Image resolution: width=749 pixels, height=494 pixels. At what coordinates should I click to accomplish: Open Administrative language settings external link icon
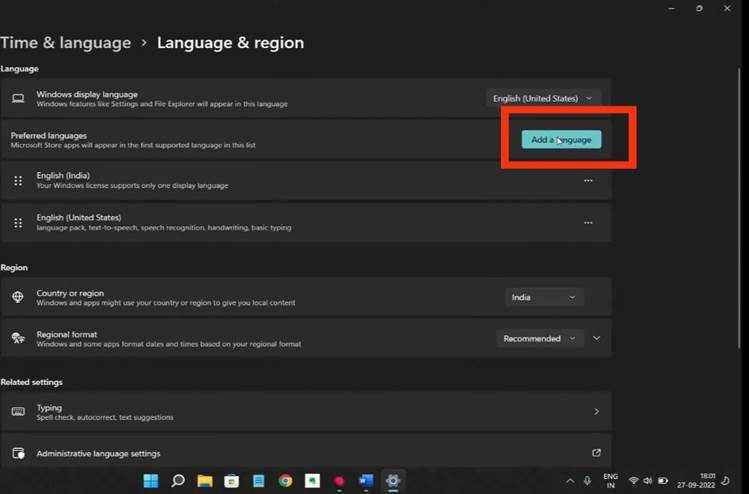pyautogui.click(x=596, y=452)
